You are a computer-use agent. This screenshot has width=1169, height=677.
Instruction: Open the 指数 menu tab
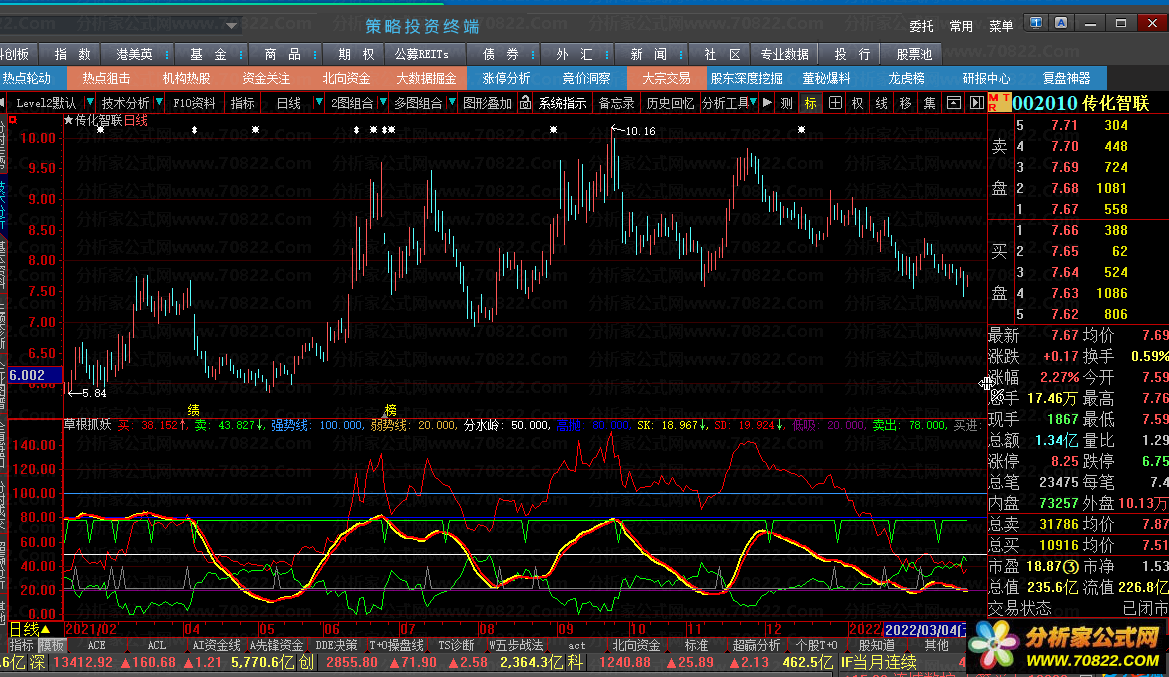[x=73, y=54]
